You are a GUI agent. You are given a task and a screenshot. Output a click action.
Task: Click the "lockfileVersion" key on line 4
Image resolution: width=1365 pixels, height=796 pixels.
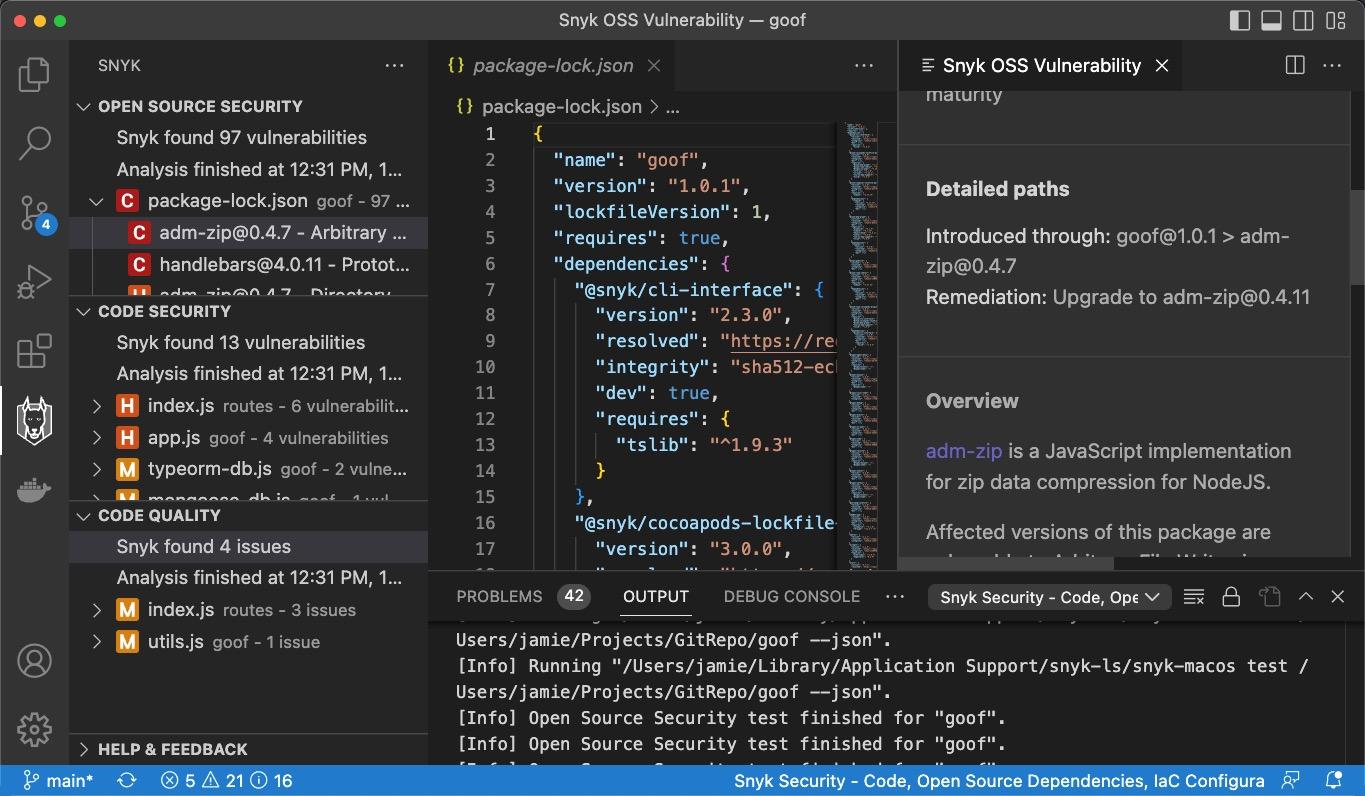point(642,212)
